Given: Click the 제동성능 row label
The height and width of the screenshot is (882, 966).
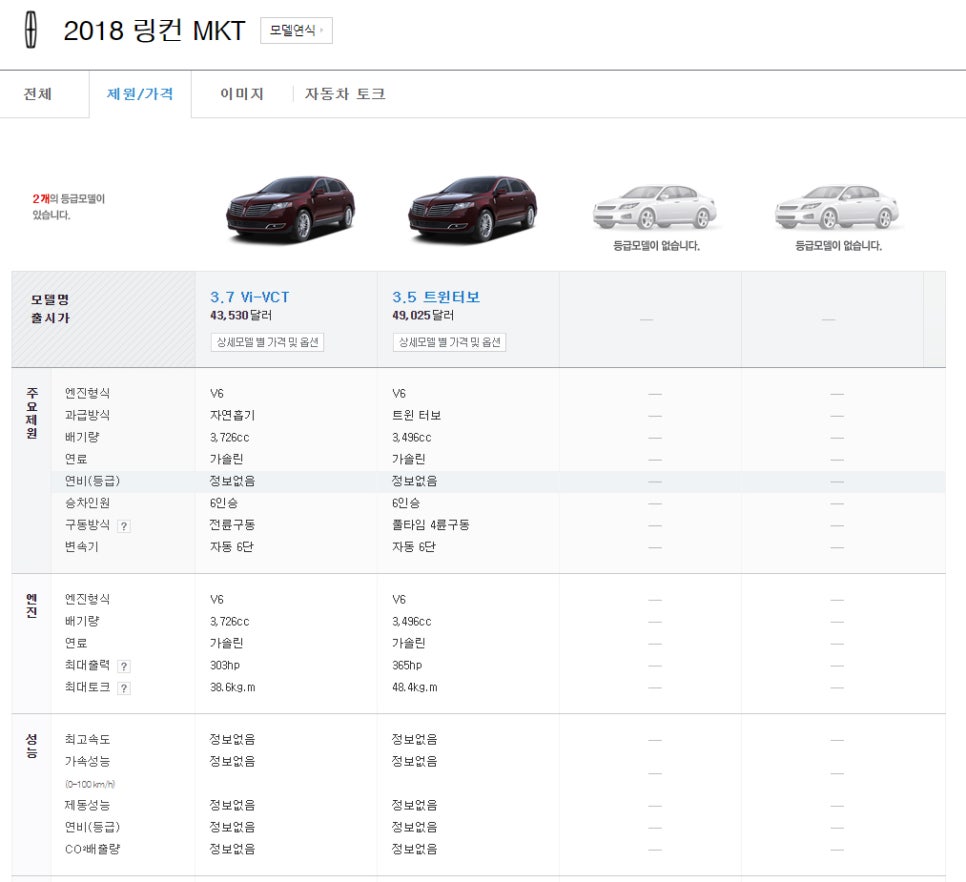Looking at the screenshot, I should tap(87, 805).
